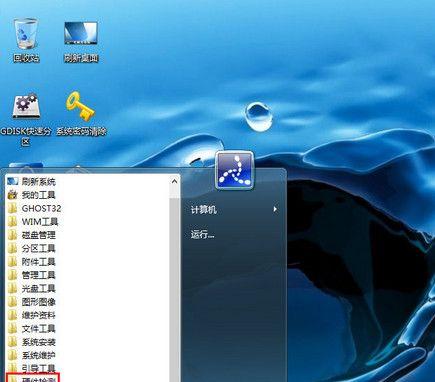Click the 维护资料 text label

coord(38,315)
